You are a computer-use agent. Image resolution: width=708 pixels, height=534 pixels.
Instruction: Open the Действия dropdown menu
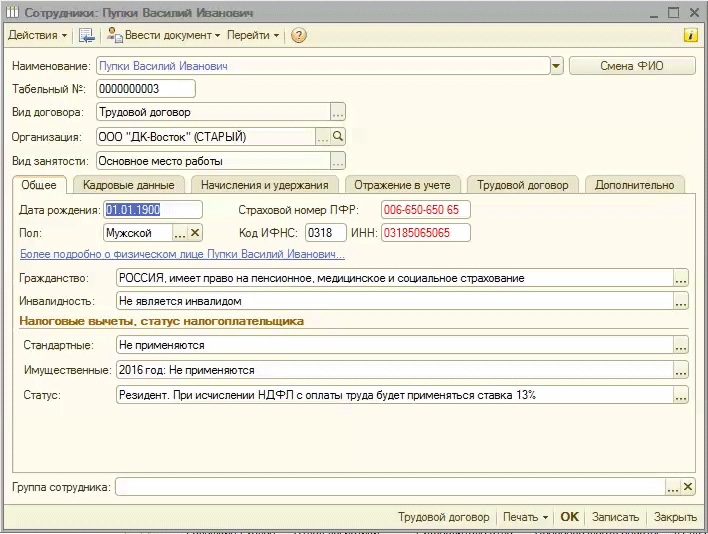[37, 35]
